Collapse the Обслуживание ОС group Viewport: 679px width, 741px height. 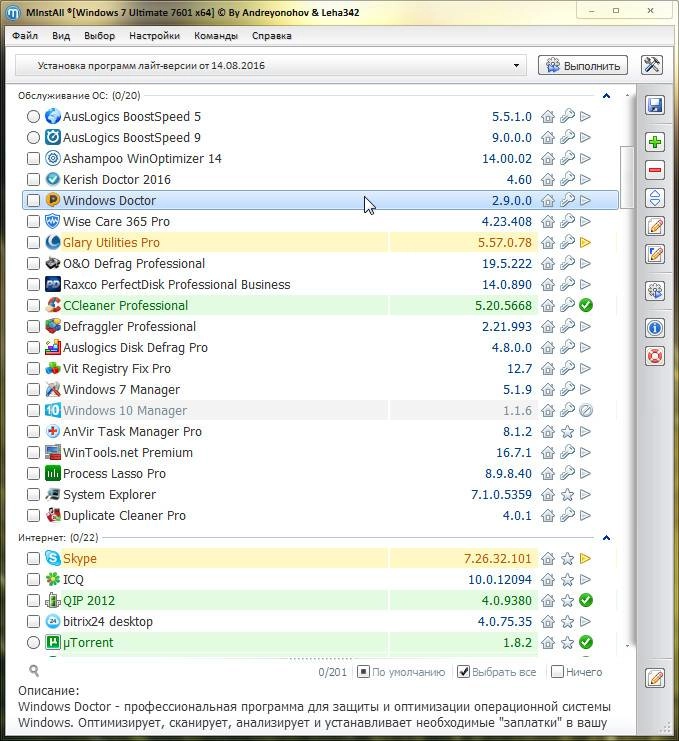pyautogui.click(x=606, y=96)
